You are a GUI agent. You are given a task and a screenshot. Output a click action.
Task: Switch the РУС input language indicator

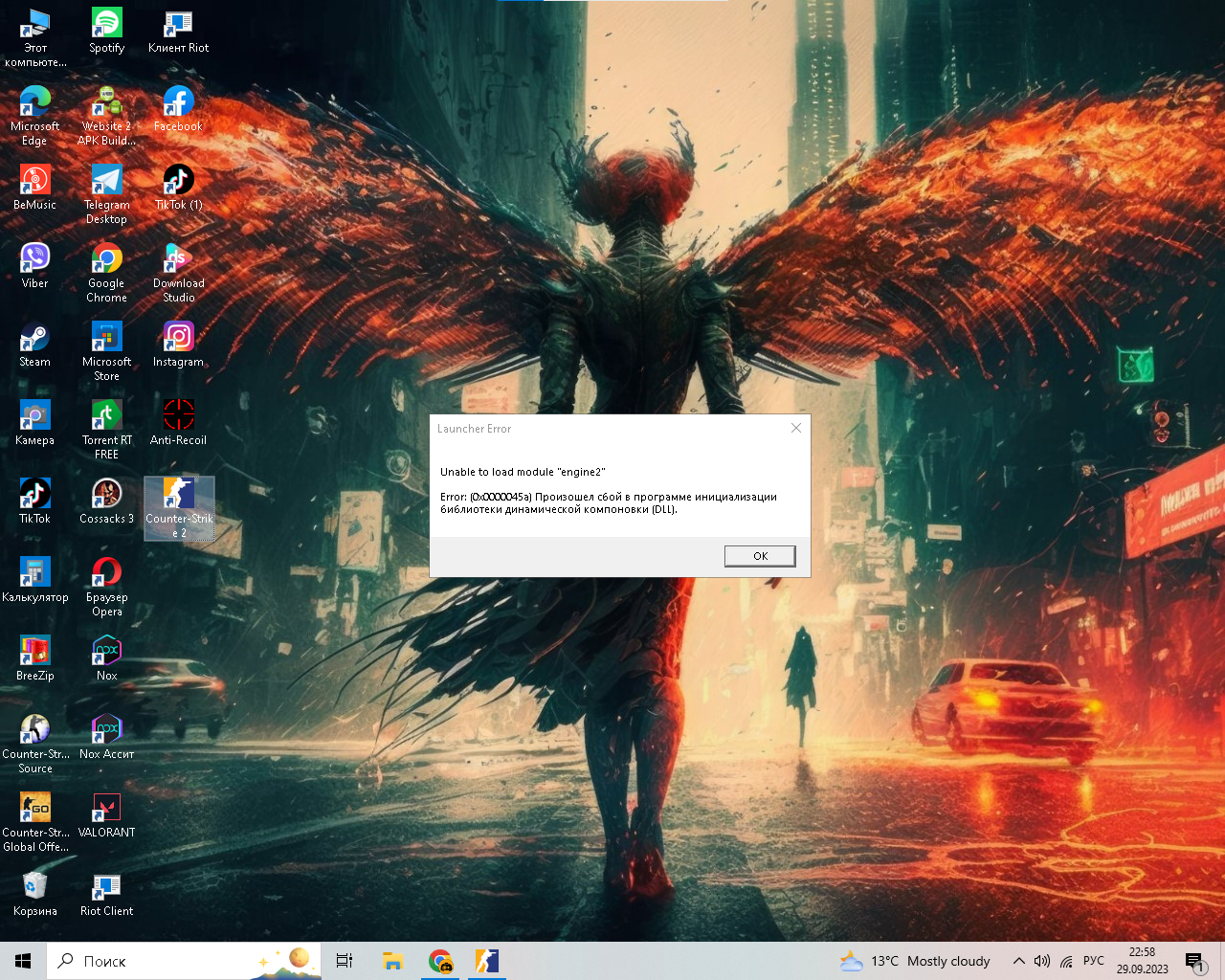point(1094,961)
